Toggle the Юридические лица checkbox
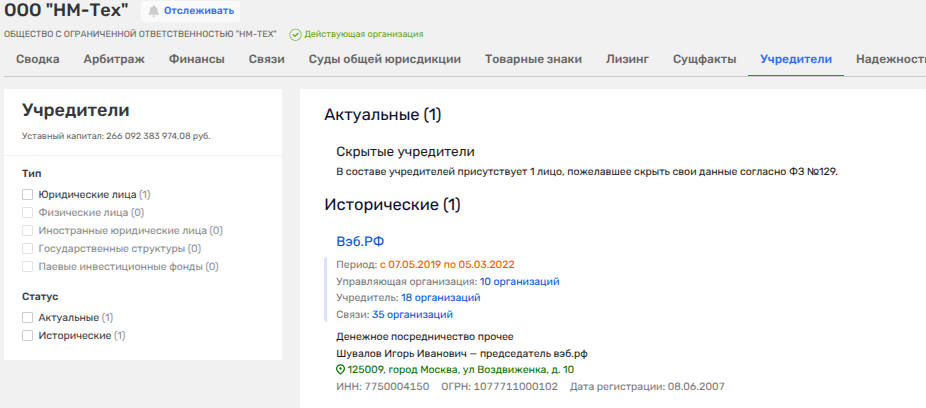 point(28,195)
